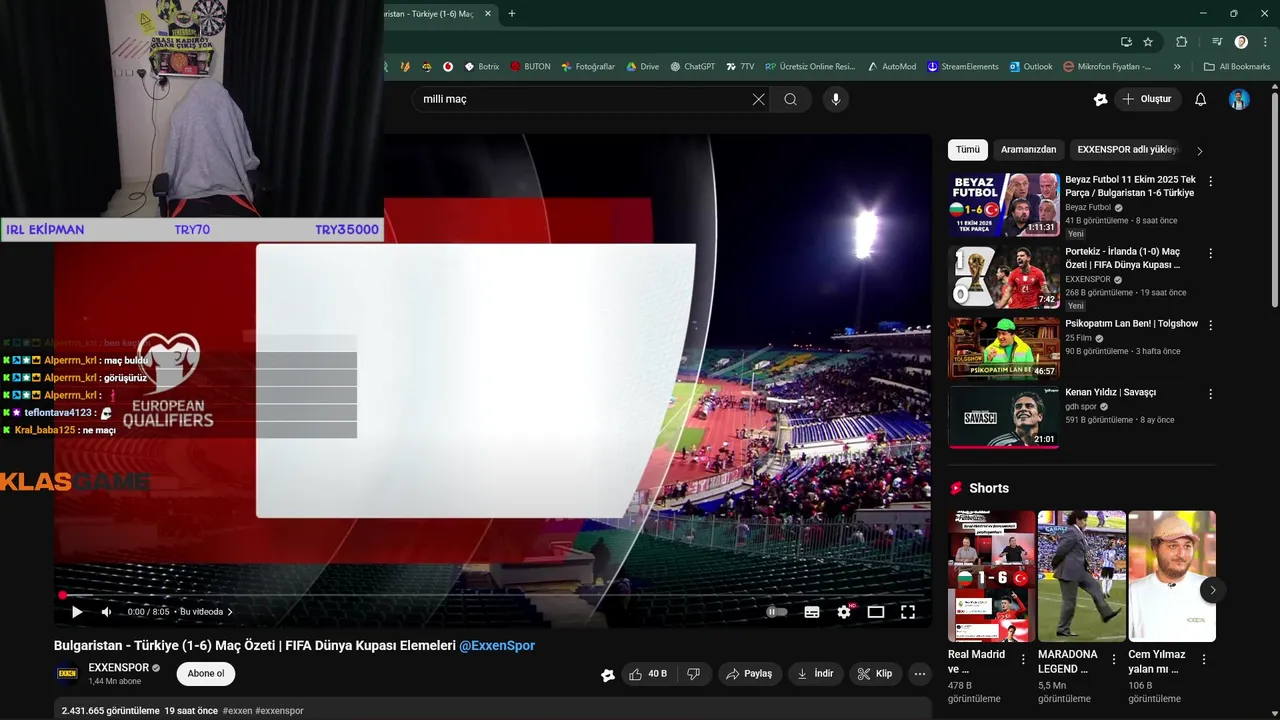Open YouTube notifications bell
Viewport: 1280px width, 720px height.
(x=1201, y=99)
